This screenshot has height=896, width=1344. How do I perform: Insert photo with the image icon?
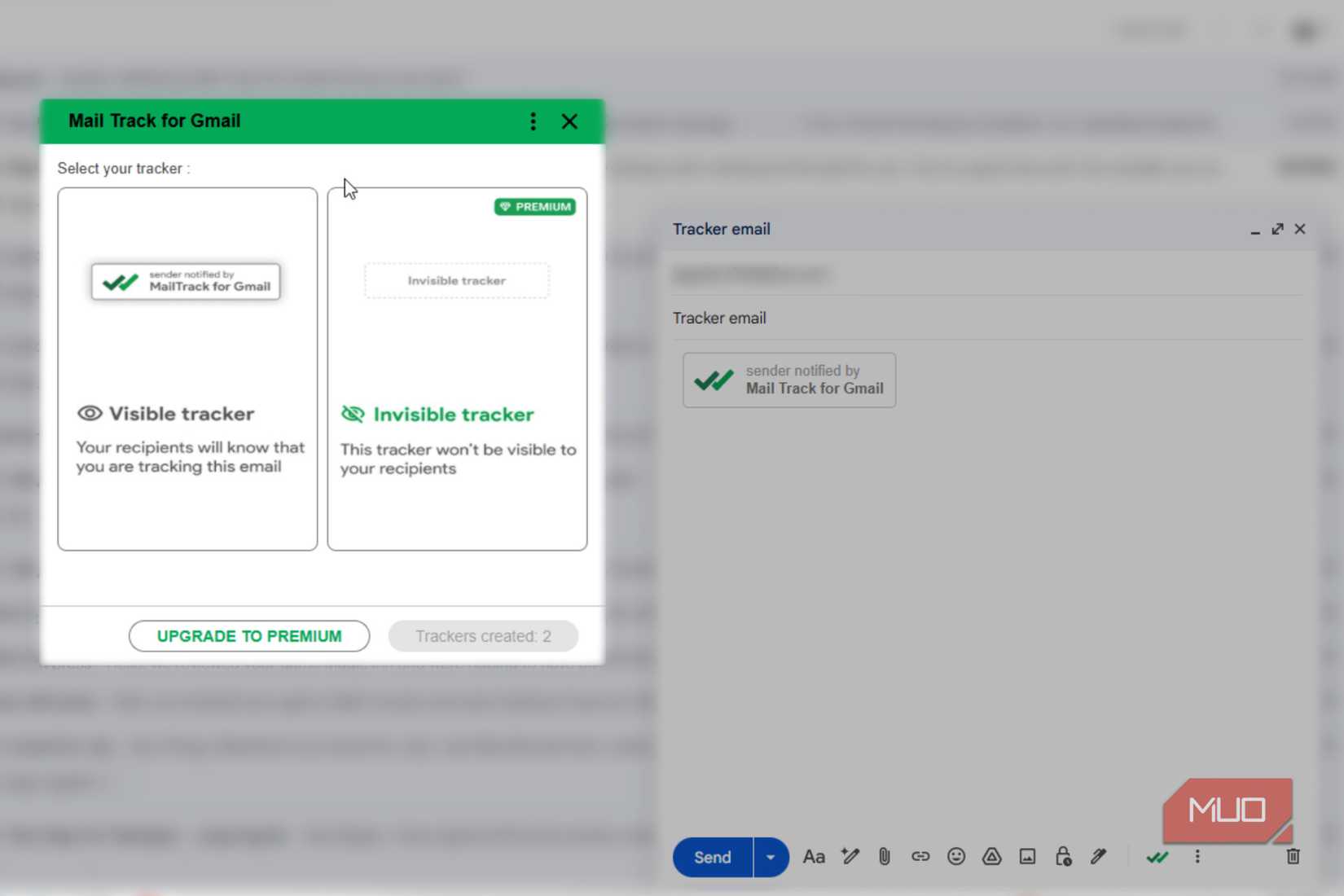(x=1027, y=856)
